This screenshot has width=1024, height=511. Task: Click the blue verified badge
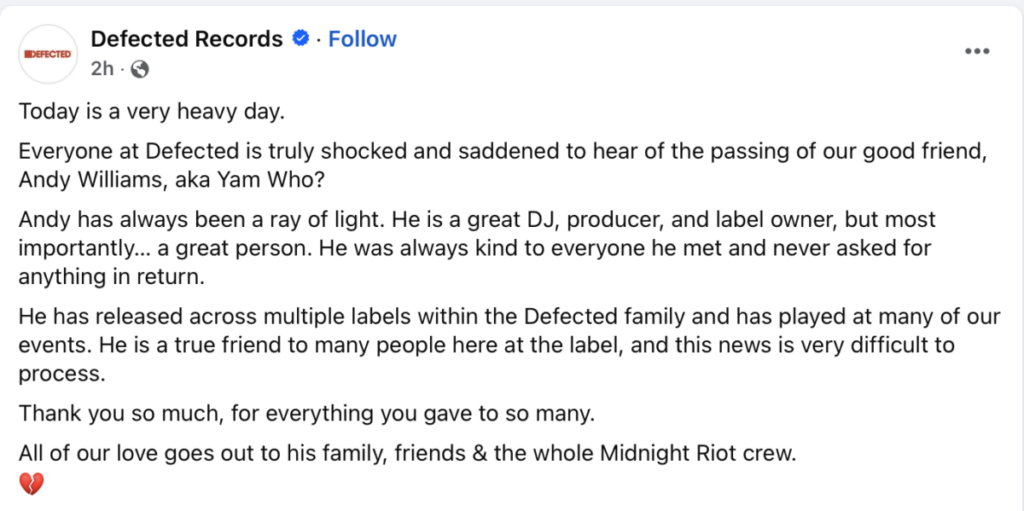300,39
